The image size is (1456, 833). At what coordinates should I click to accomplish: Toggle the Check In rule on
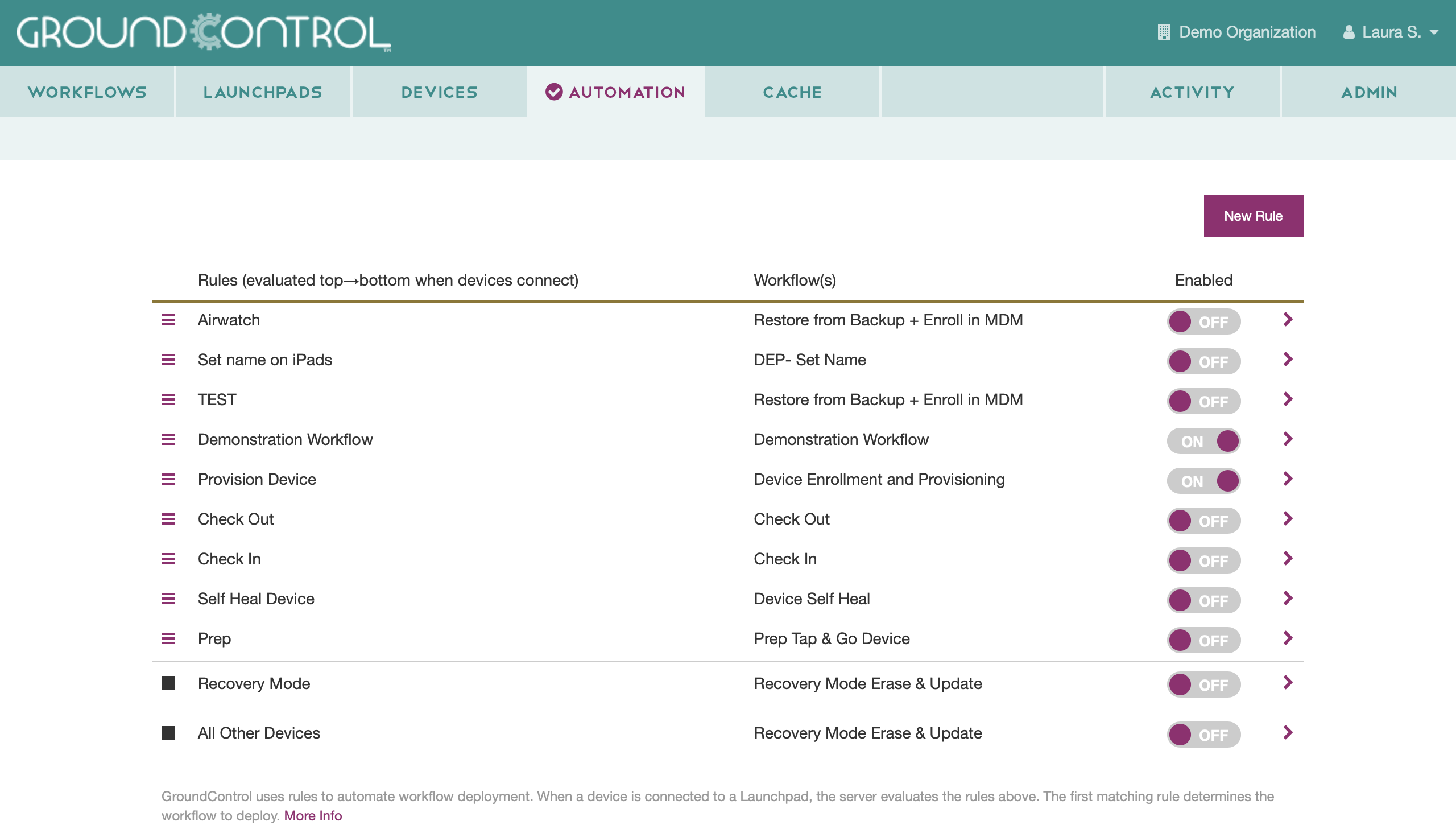(x=1203, y=560)
